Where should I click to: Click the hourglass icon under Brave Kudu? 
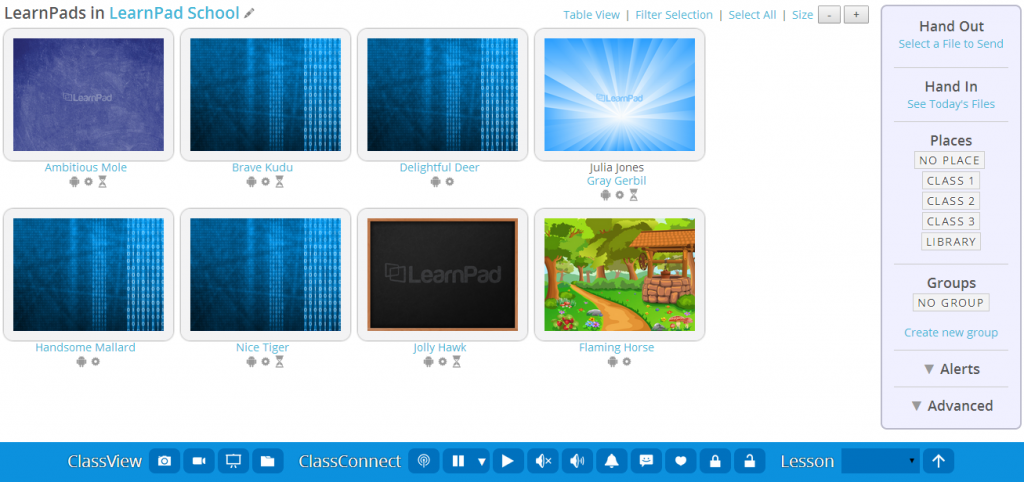279,182
